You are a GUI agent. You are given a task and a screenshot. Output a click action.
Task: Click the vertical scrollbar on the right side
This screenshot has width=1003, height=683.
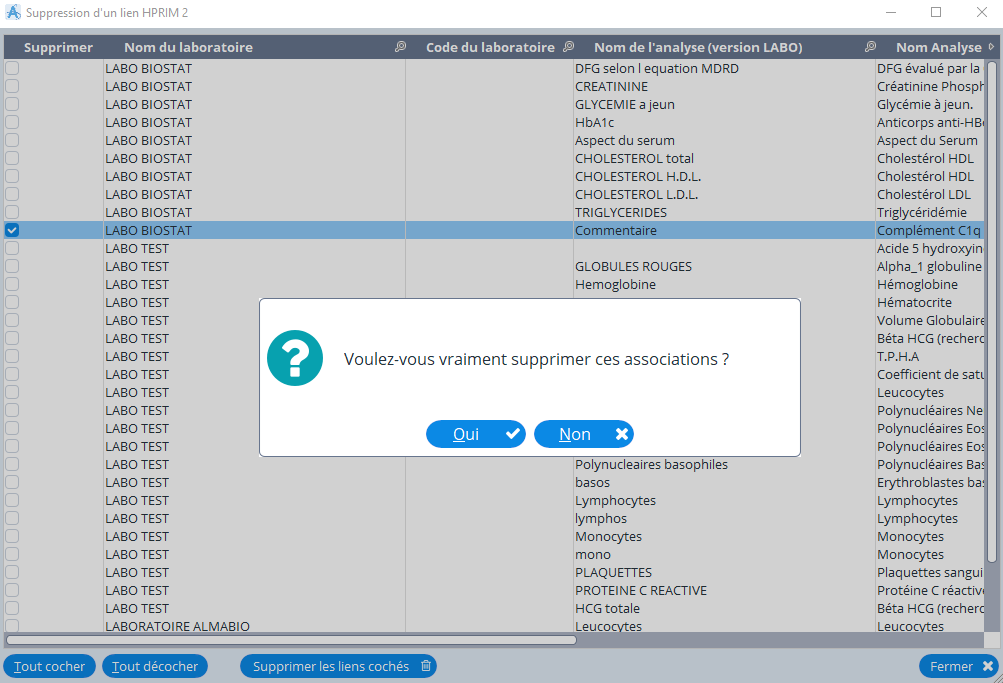(x=992, y=300)
